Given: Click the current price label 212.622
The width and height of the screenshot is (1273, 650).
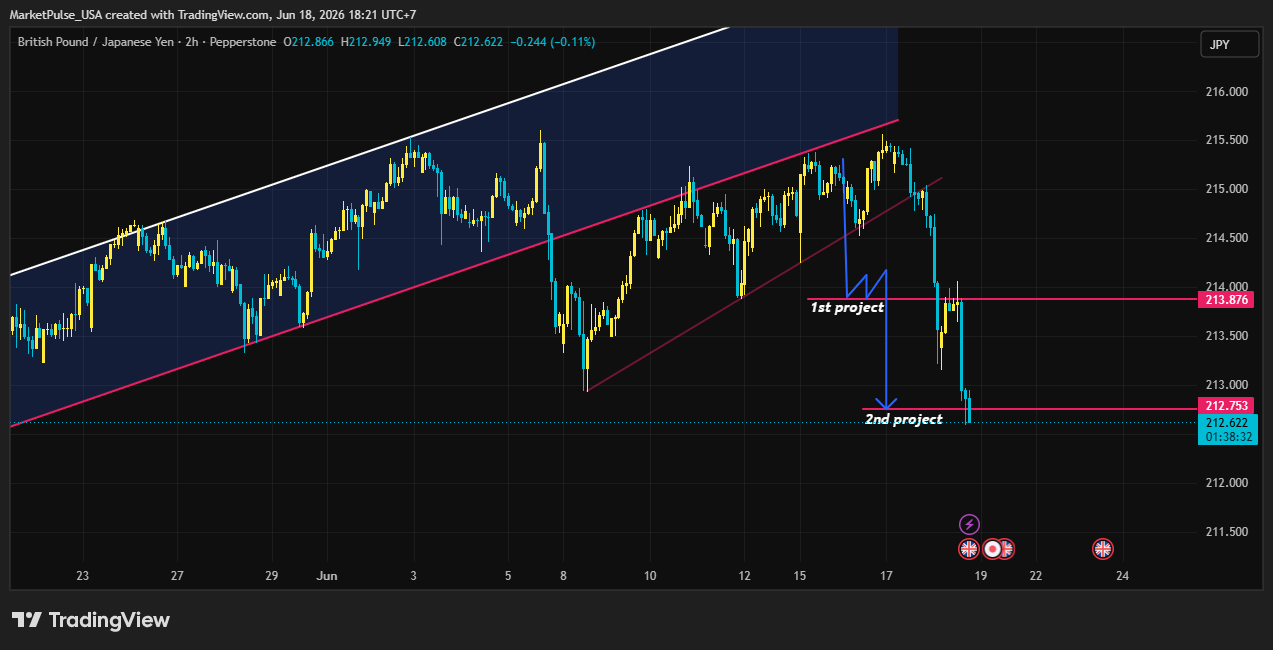Looking at the screenshot, I should click(x=1227, y=423).
